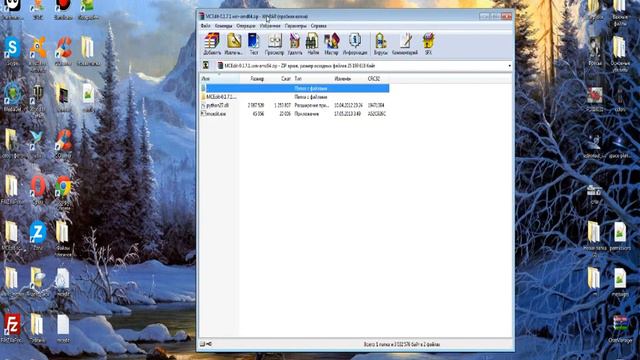Click the Delete (Удалить) toolbar icon
Viewport: 640px width, 360px height.
[295, 44]
